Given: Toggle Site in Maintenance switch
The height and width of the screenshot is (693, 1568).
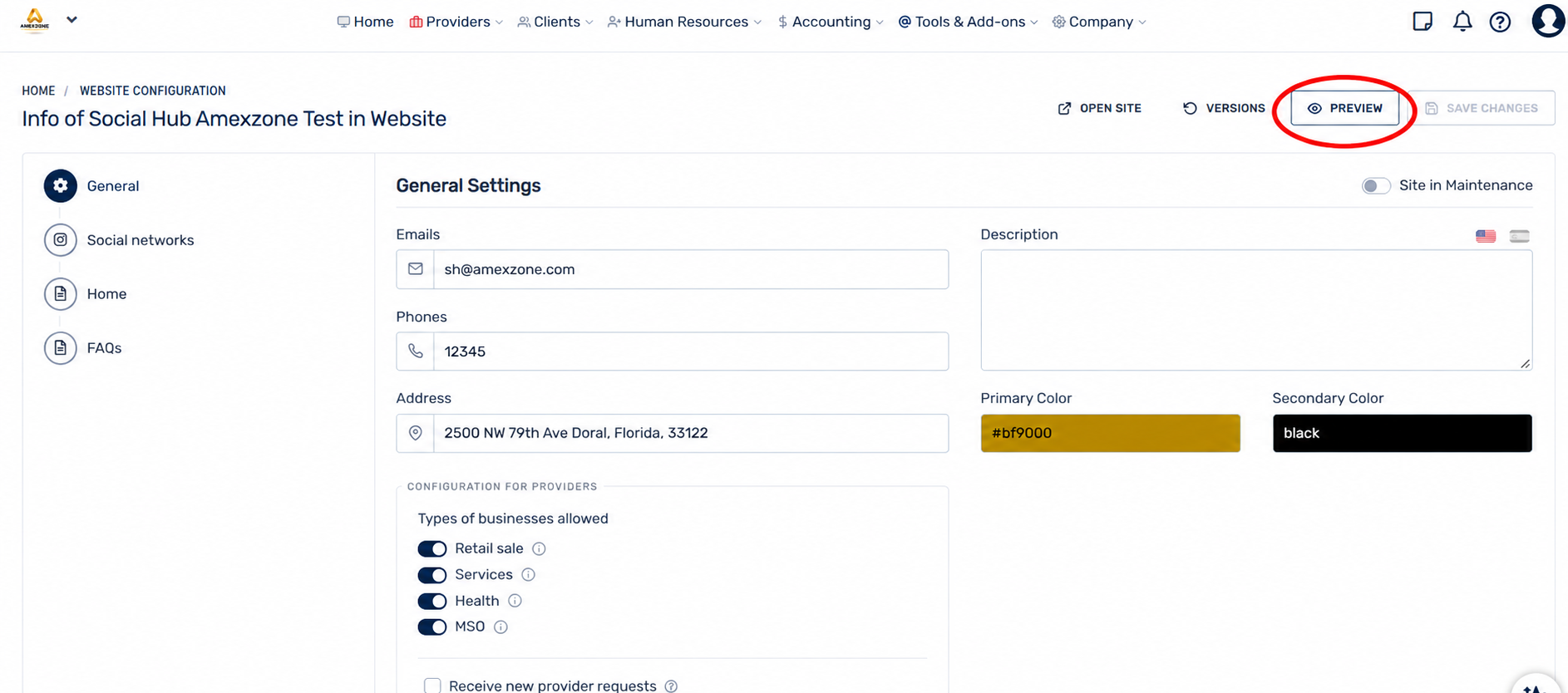Looking at the screenshot, I should pyautogui.click(x=1376, y=186).
